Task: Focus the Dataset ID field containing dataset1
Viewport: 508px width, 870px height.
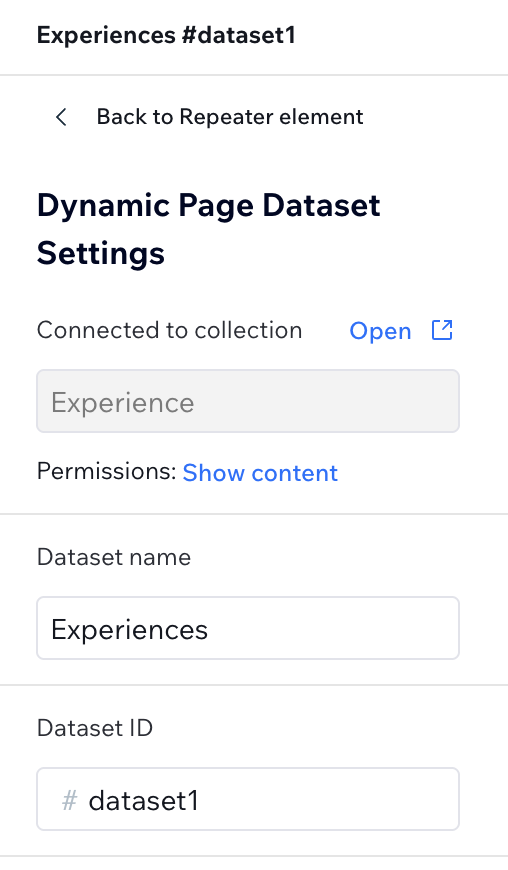Action: 248,799
